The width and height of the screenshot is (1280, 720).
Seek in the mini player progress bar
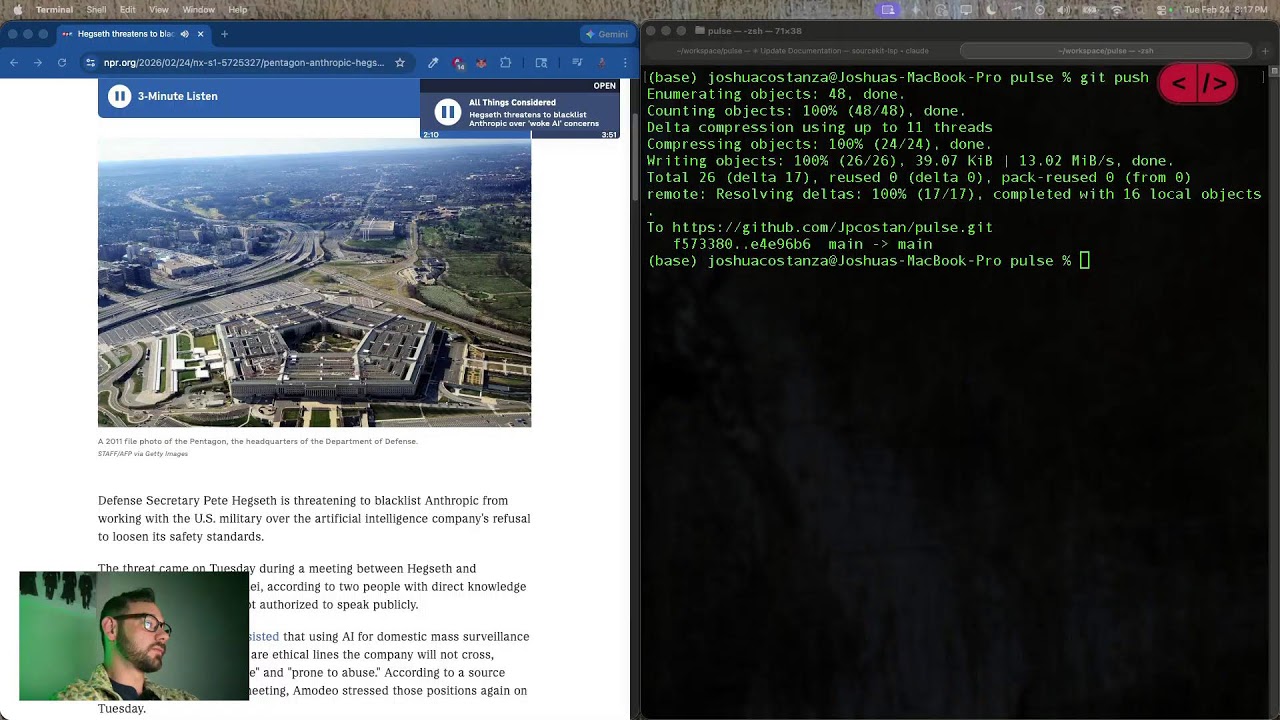pos(520,135)
